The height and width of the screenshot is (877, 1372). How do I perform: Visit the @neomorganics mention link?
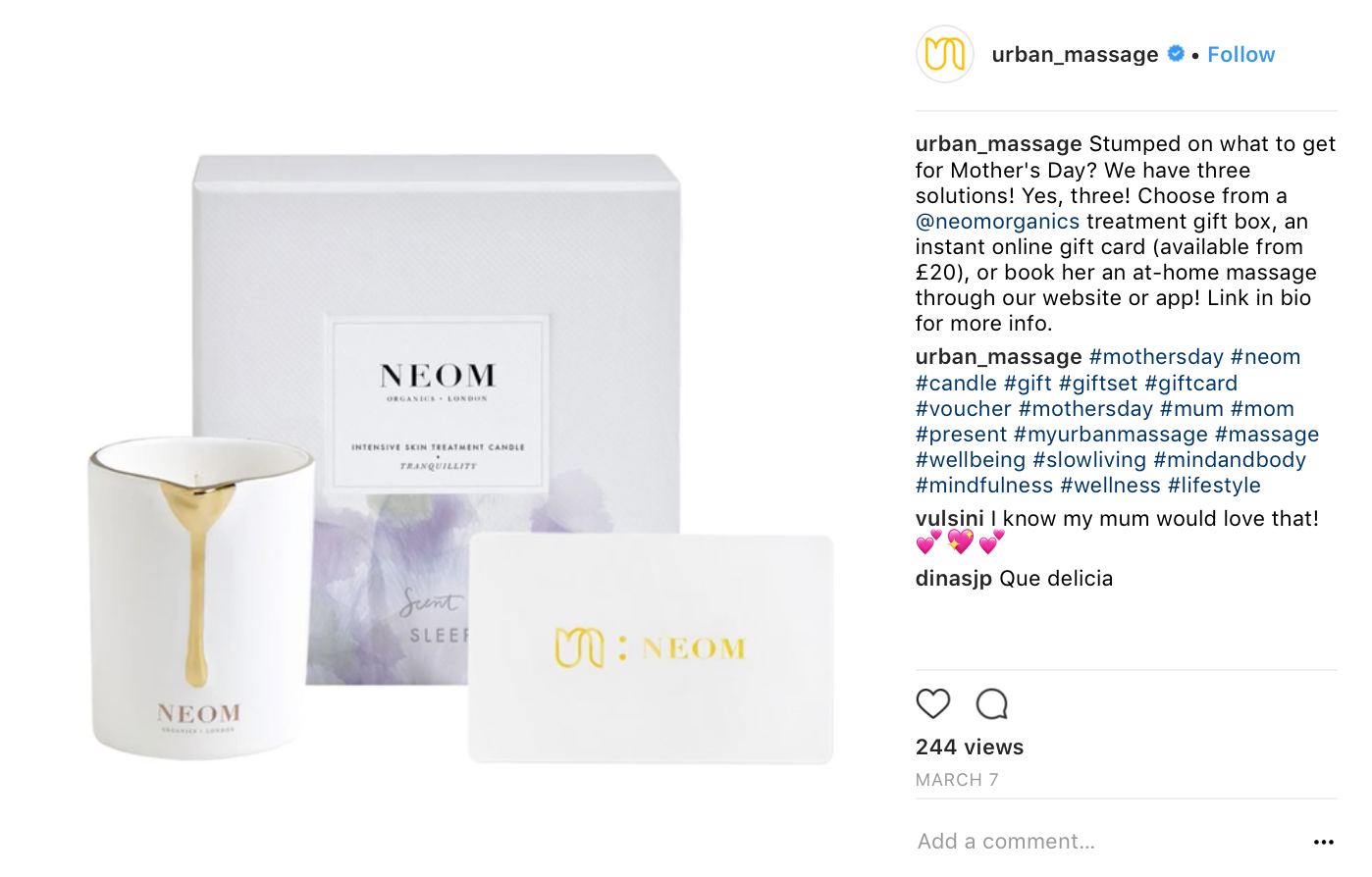coord(997,222)
